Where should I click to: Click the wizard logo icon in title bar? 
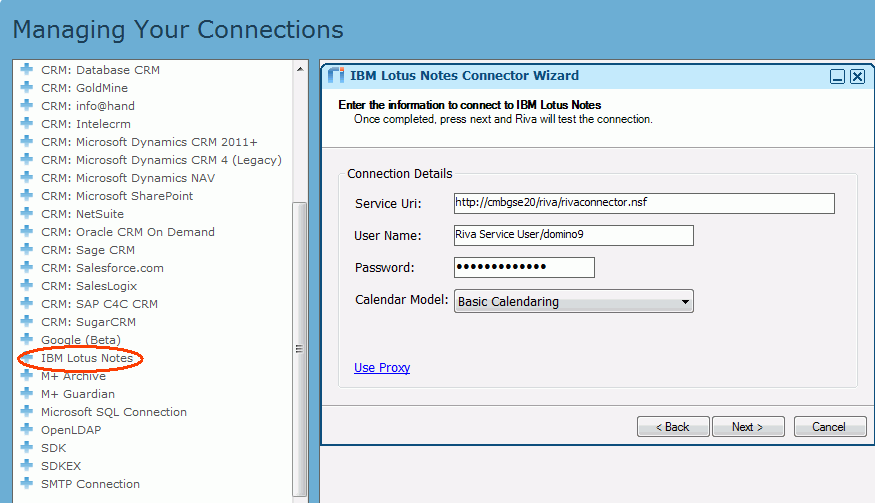point(336,76)
